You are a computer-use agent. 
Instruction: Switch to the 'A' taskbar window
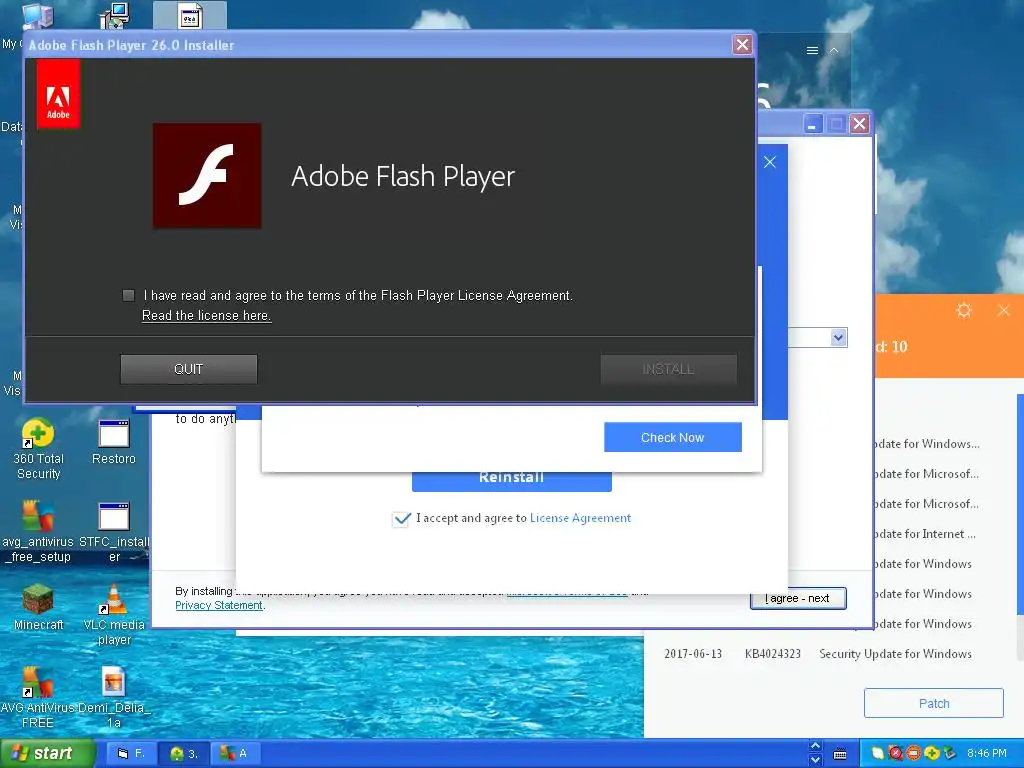(x=236, y=754)
